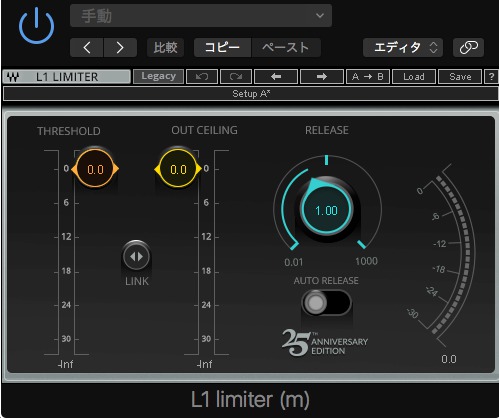Go to previous preset arrow
Screen dimensions: 499x418
click(87, 47)
